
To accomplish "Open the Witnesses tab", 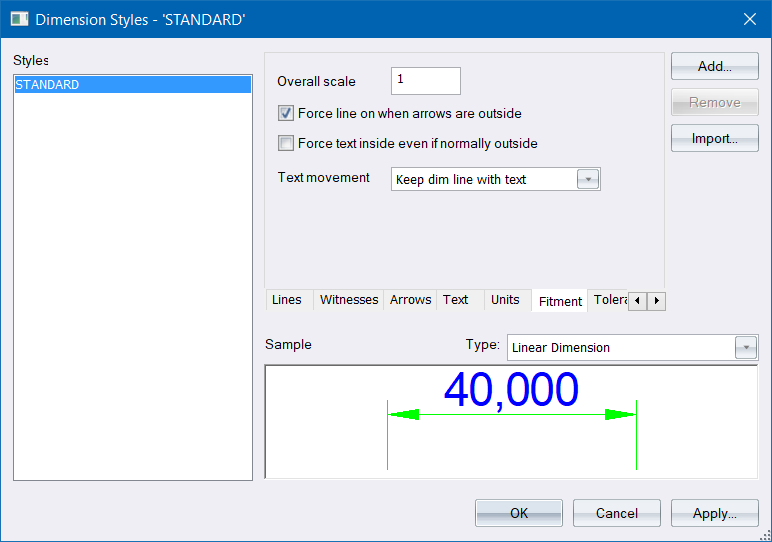I will (x=349, y=300).
